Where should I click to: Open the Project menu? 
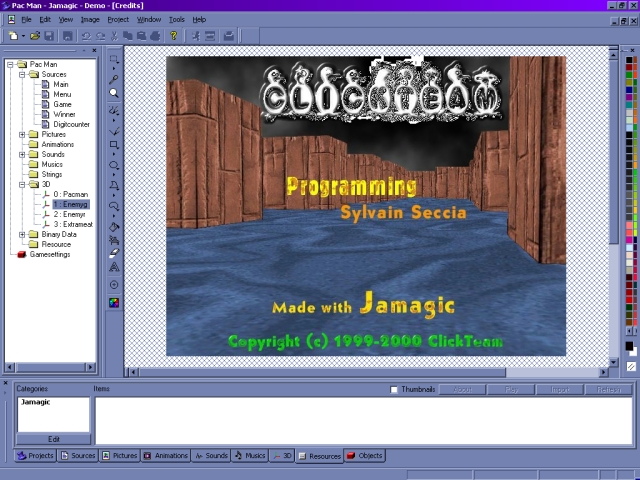pyautogui.click(x=118, y=19)
